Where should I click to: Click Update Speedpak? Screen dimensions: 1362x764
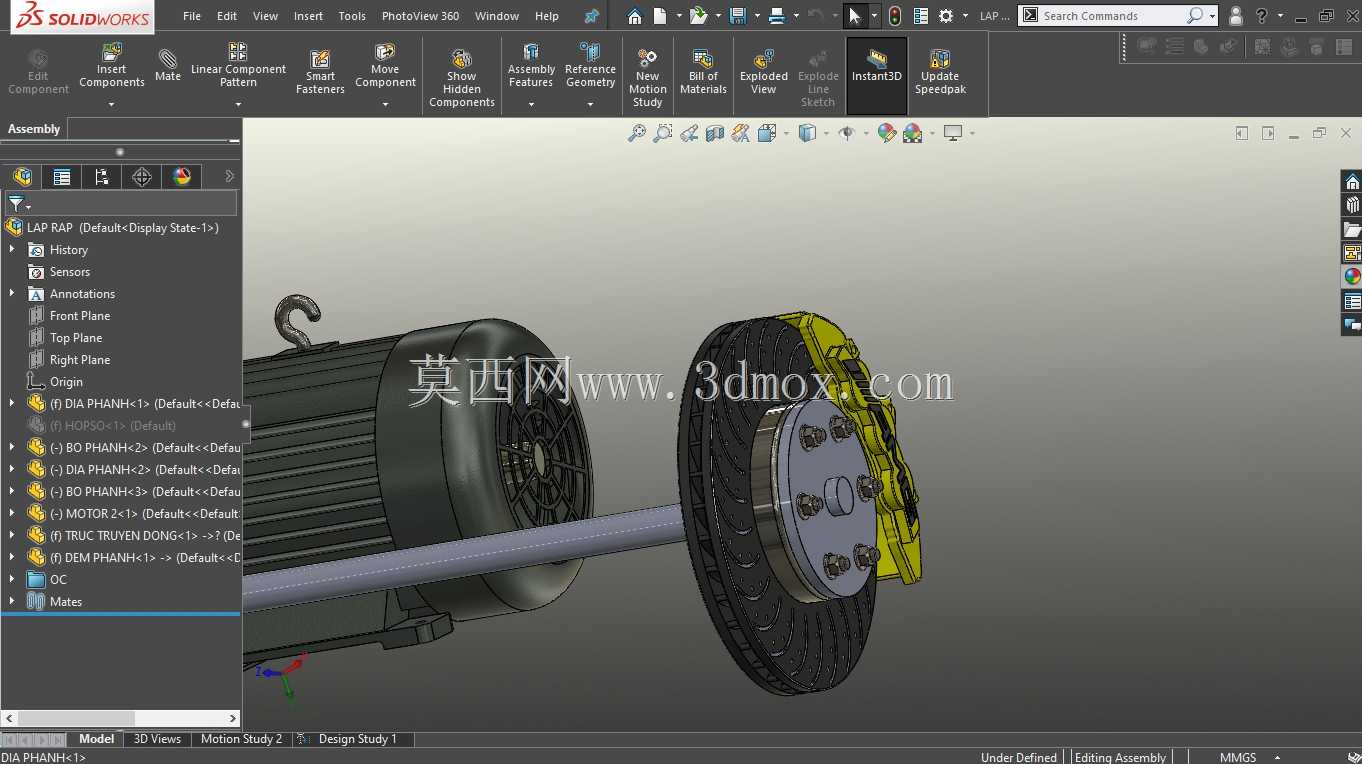[941, 72]
